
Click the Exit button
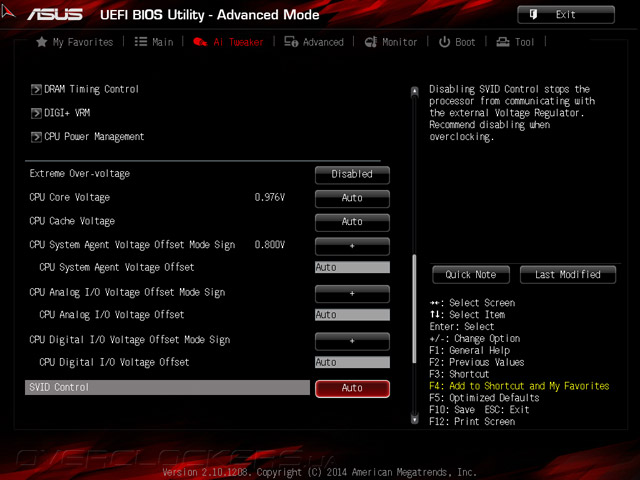566,15
